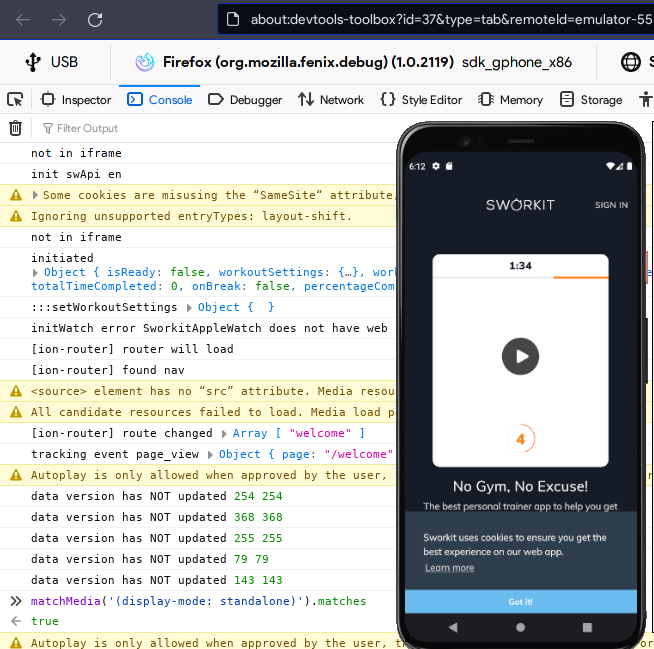The width and height of the screenshot is (654, 649).
Task: Click the SameSite warning triangle icon
Action: [16, 195]
